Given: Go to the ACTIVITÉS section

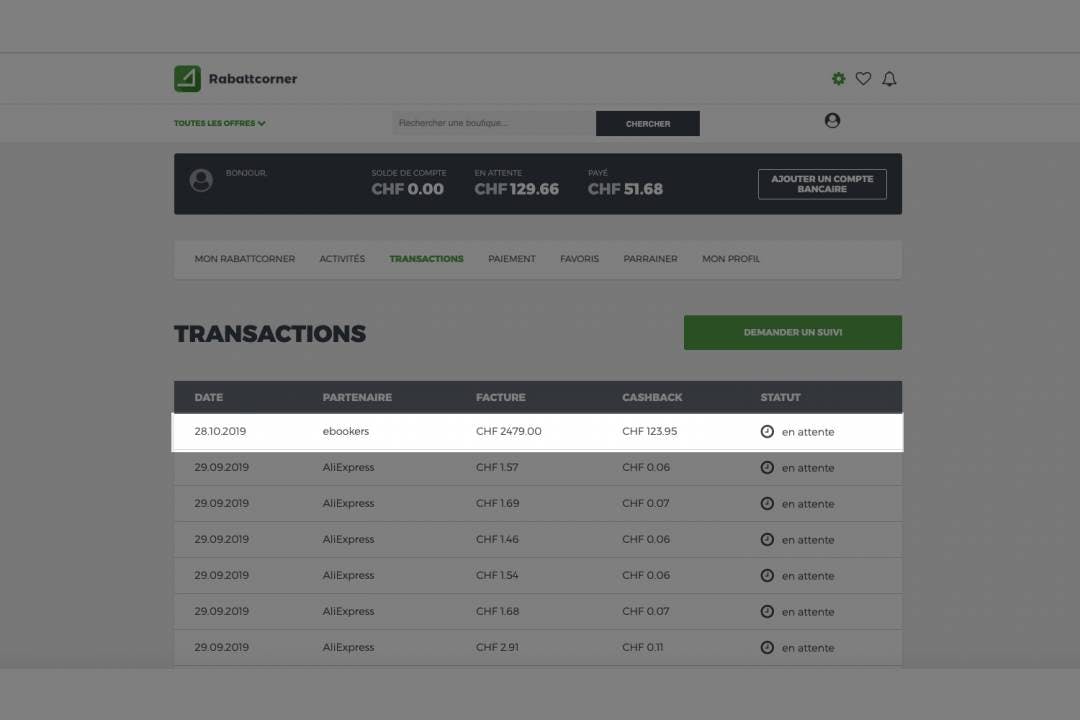Looking at the screenshot, I should coord(342,258).
